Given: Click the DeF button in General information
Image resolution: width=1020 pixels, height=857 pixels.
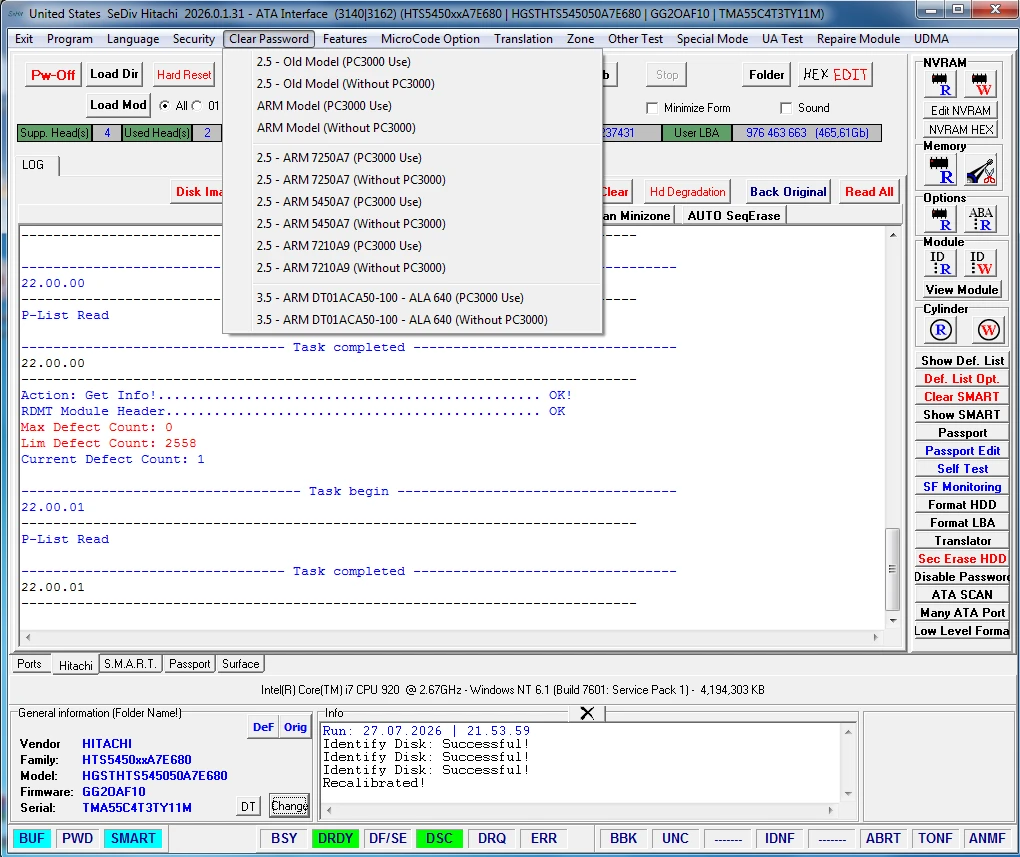Looking at the screenshot, I should (263, 727).
